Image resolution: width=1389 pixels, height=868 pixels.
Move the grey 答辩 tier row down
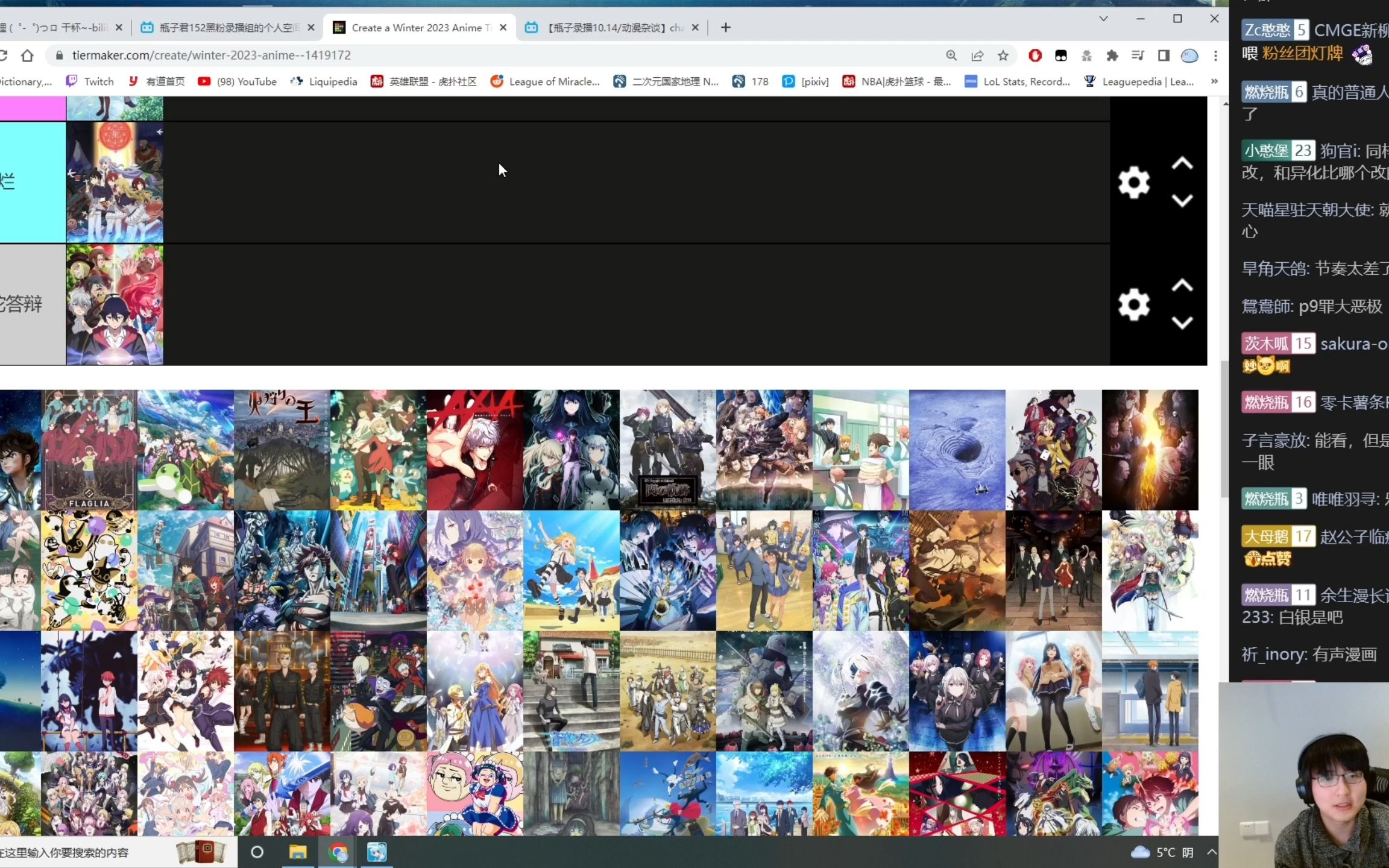pyautogui.click(x=1182, y=322)
